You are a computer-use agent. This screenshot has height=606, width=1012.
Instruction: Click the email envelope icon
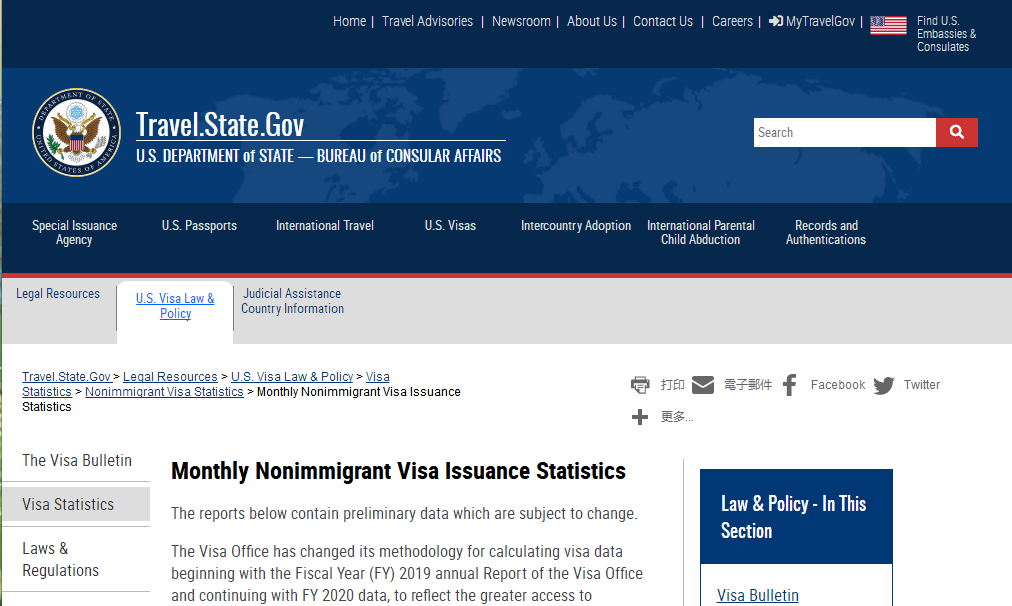703,385
